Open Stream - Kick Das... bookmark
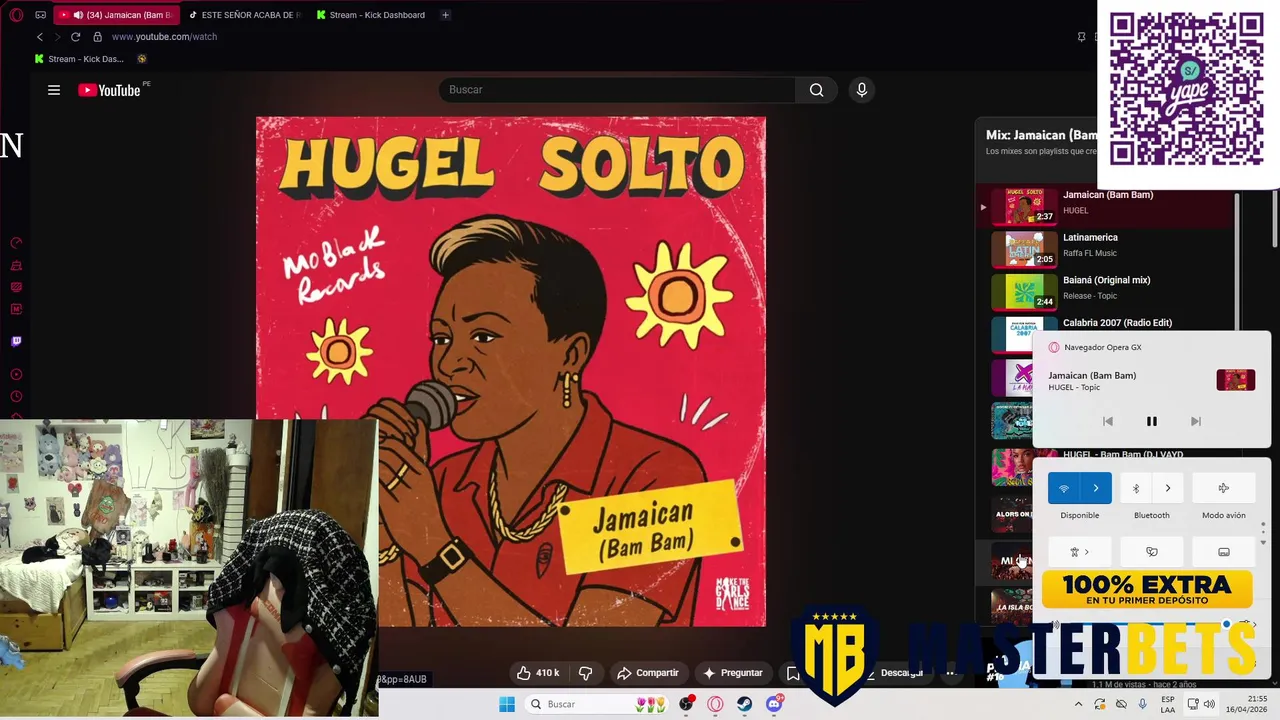The width and height of the screenshot is (1280, 720). [x=79, y=59]
